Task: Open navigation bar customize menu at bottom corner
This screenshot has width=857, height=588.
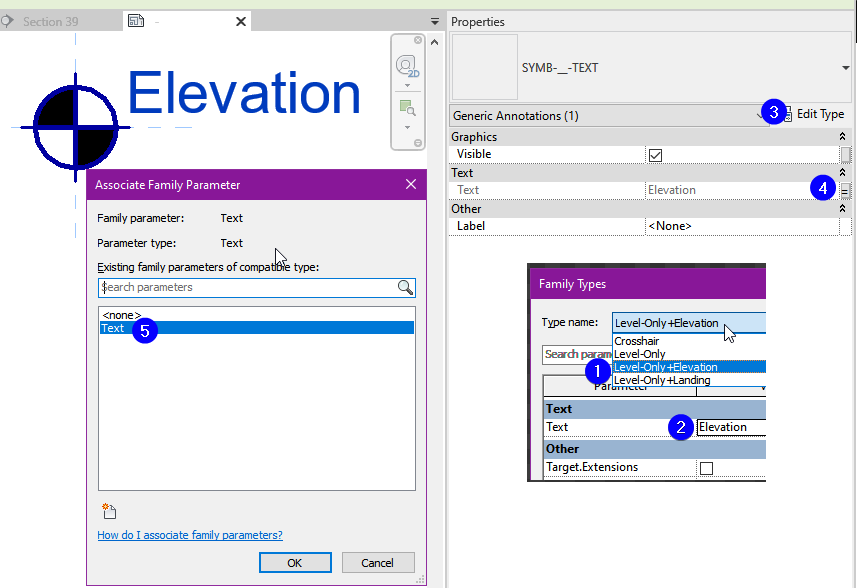Action: click(418, 143)
